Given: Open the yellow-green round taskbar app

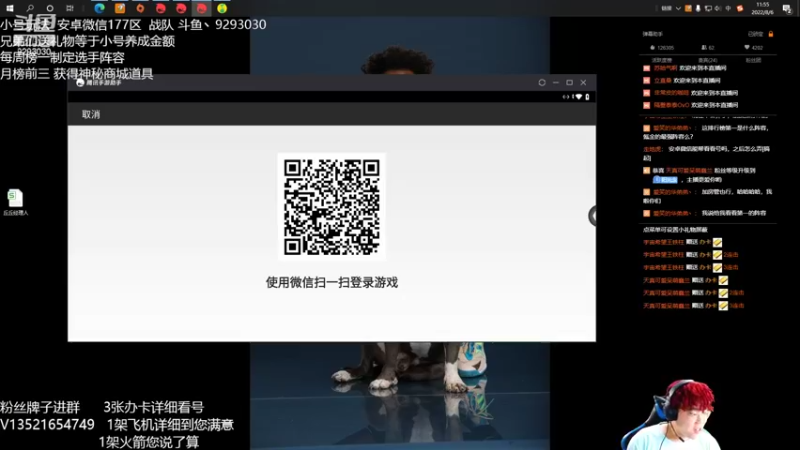Looking at the screenshot, I should tap(222, 8).
